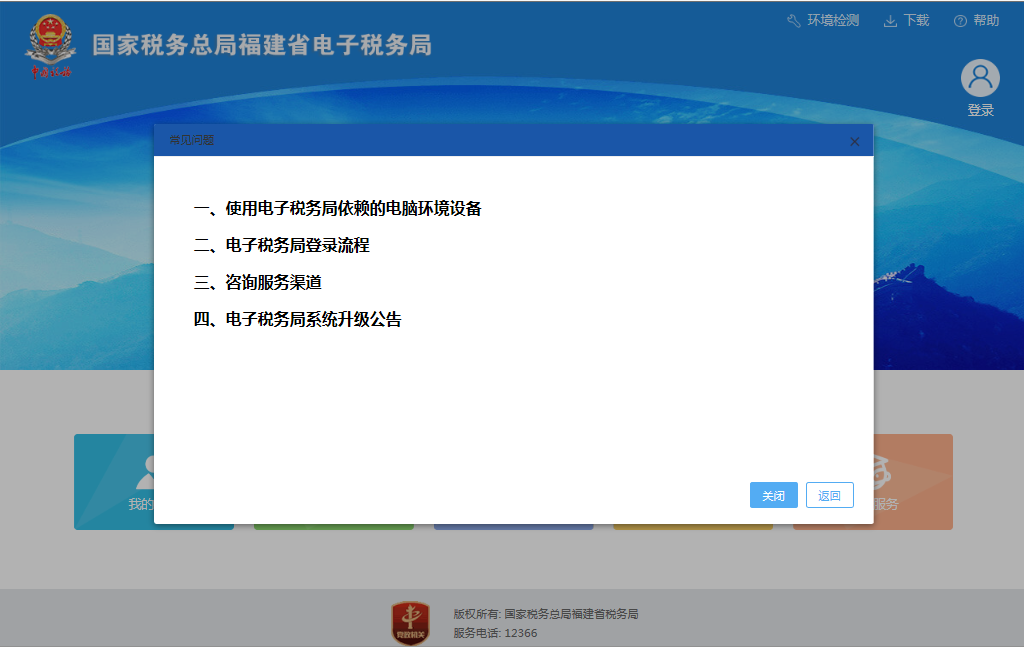The height and width of the screenshot is (647, 1024).
Task: Click the 帮助 question mark icon
Action: point(960,19)
